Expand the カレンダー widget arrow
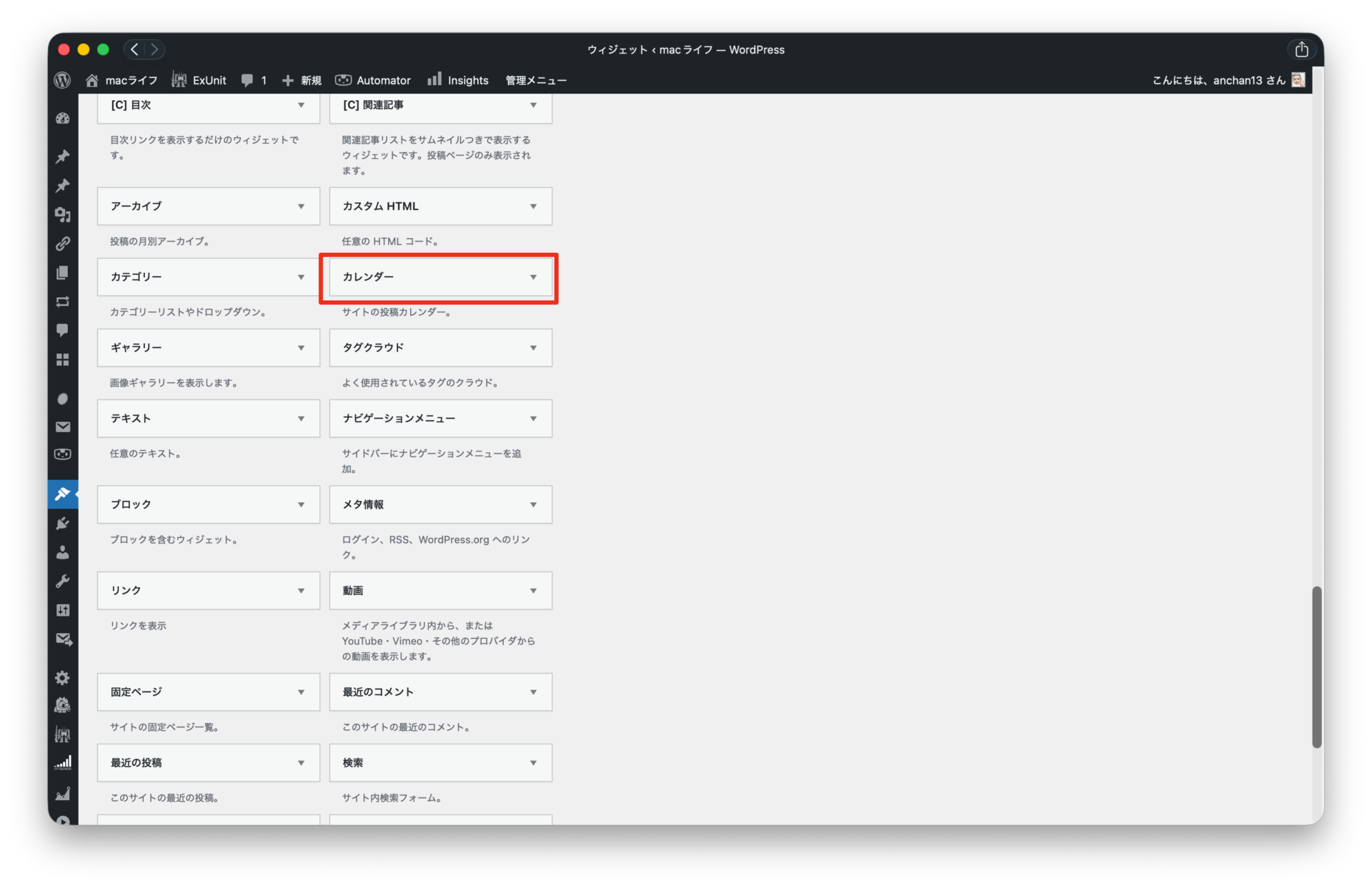Screen dimensions: 1372x888 (533, 277)
